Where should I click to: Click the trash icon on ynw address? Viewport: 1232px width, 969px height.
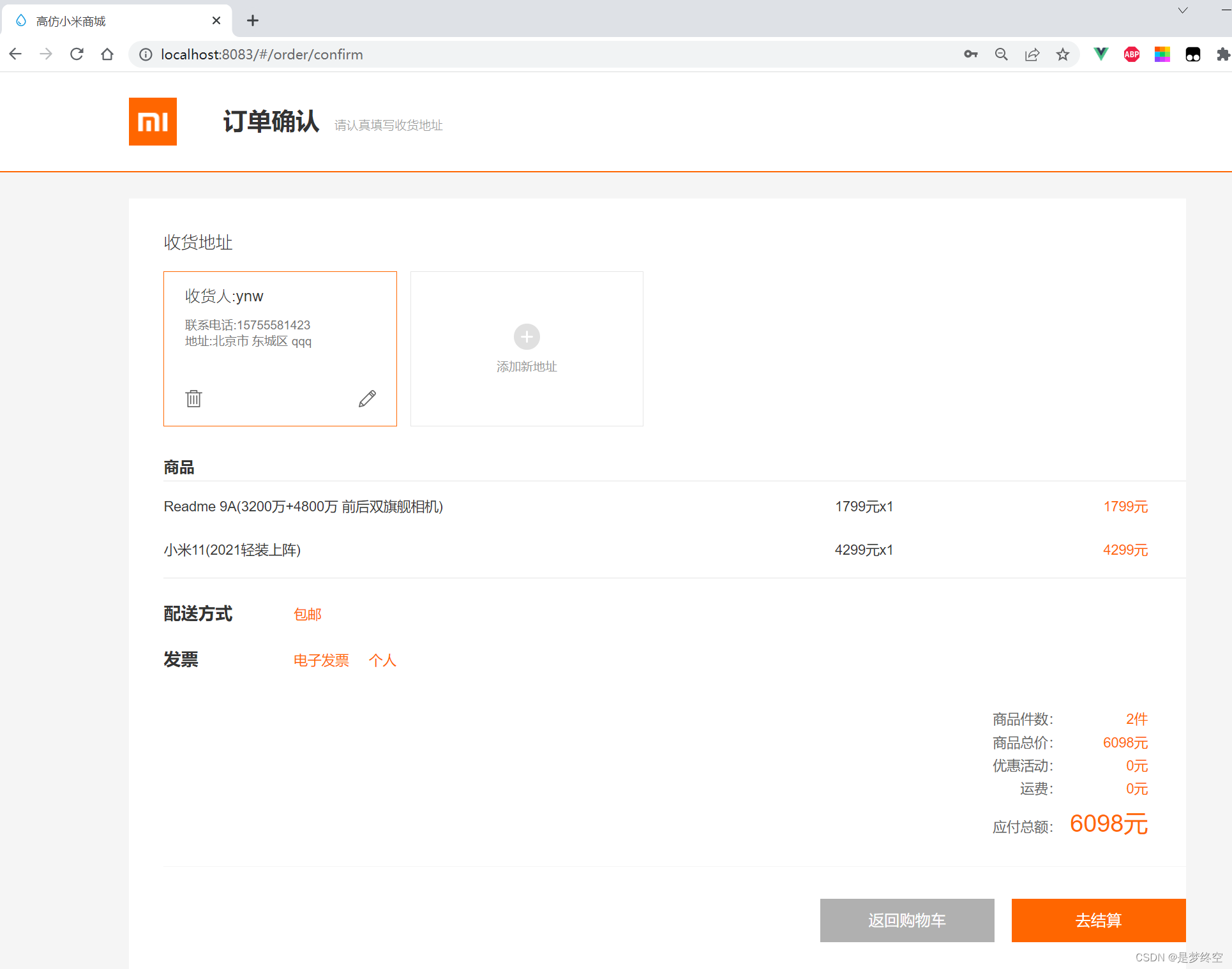tap(193, 398)
